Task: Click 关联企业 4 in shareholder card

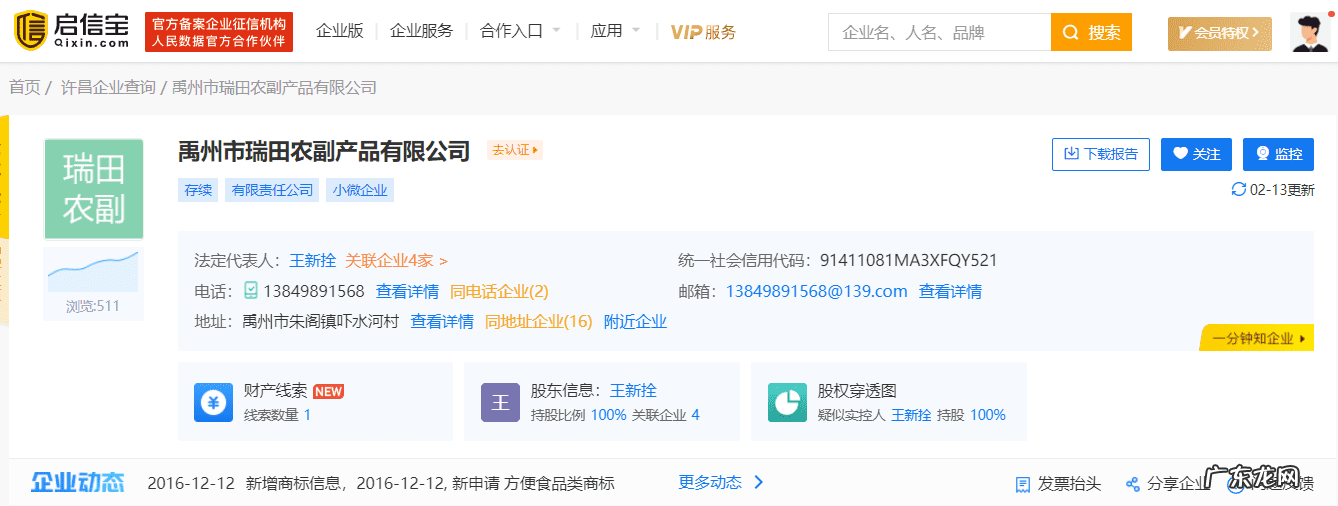Action: (666, 415)
